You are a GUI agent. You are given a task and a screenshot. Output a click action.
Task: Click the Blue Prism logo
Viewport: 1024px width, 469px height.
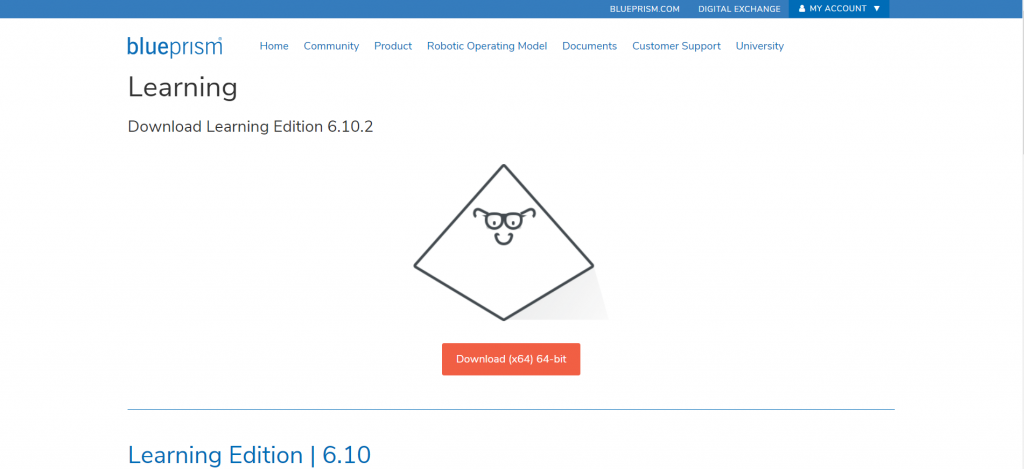click(174, 46)
